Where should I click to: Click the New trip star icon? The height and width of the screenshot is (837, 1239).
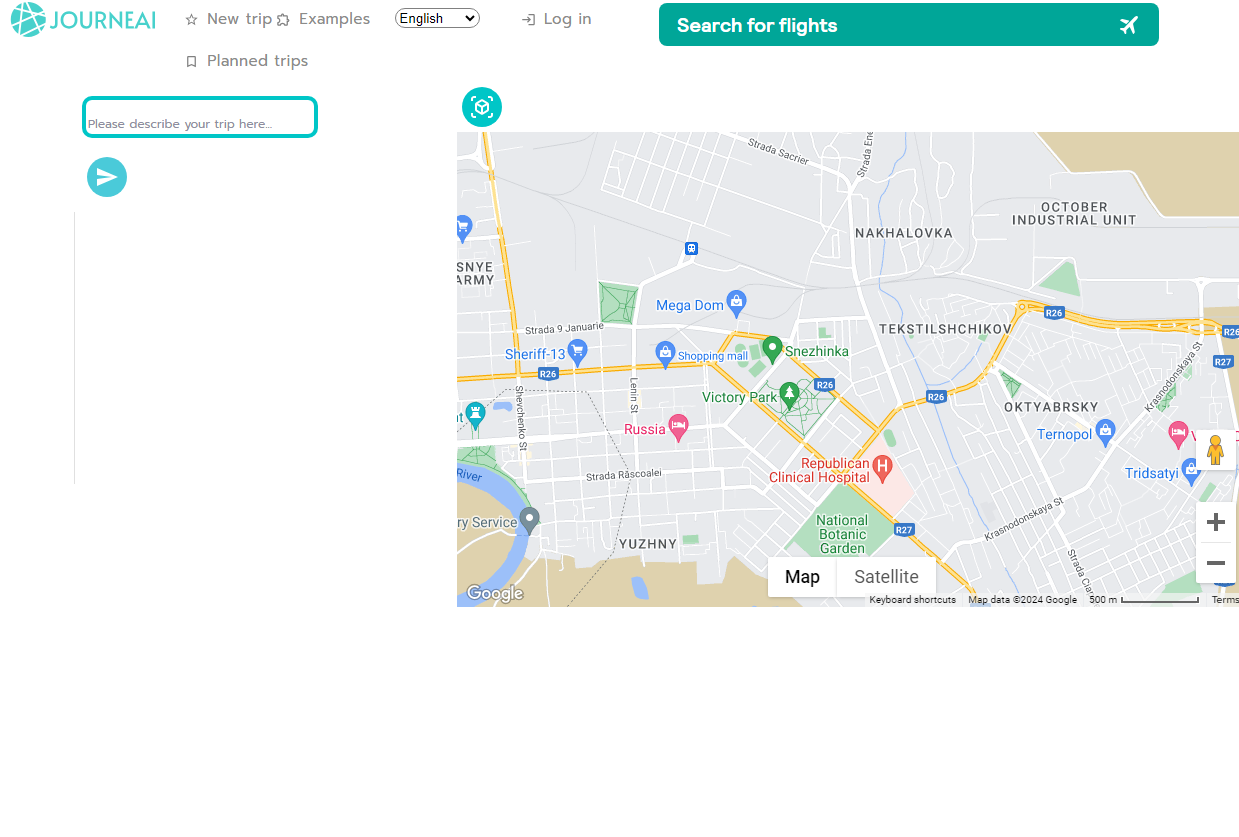[x=192, y=20]
